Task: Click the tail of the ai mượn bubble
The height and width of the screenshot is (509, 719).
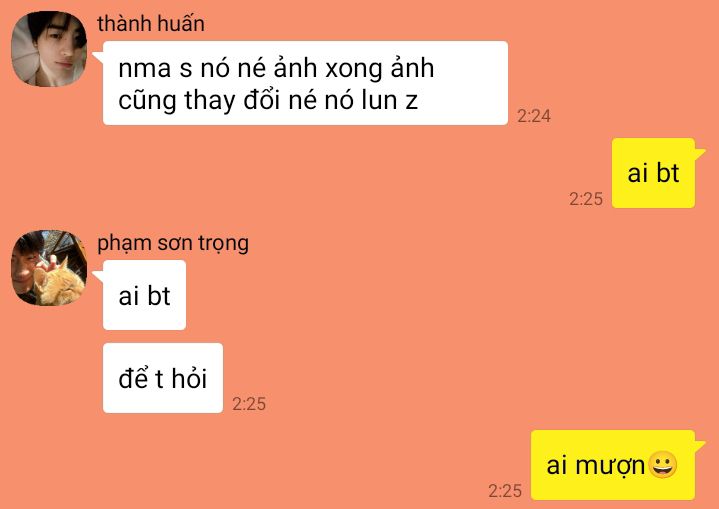Action: click(700, 446)
